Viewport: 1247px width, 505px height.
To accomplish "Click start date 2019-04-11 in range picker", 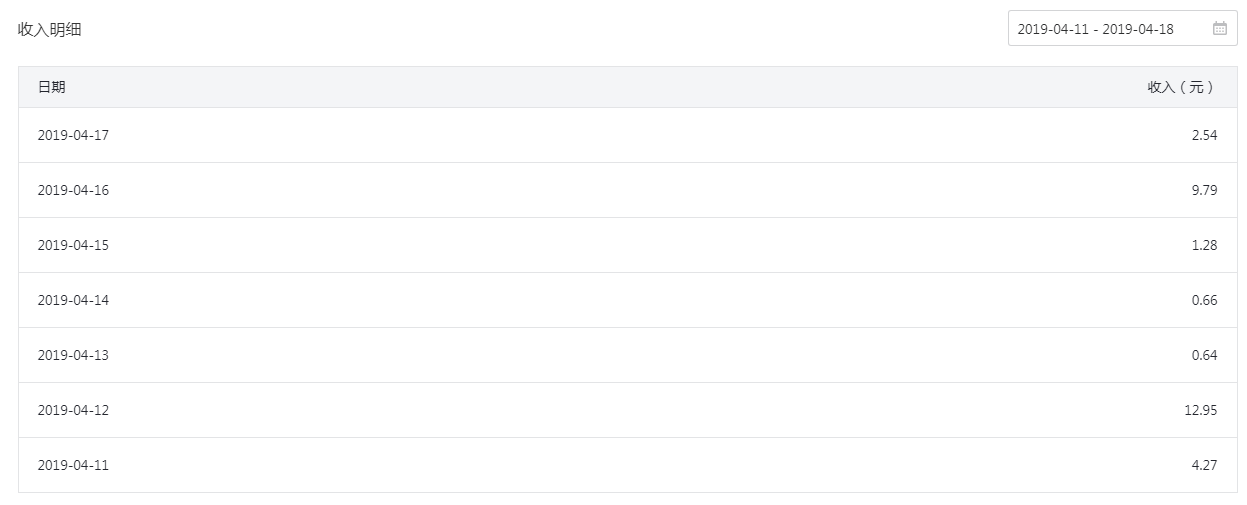I will coord(1052,29).
